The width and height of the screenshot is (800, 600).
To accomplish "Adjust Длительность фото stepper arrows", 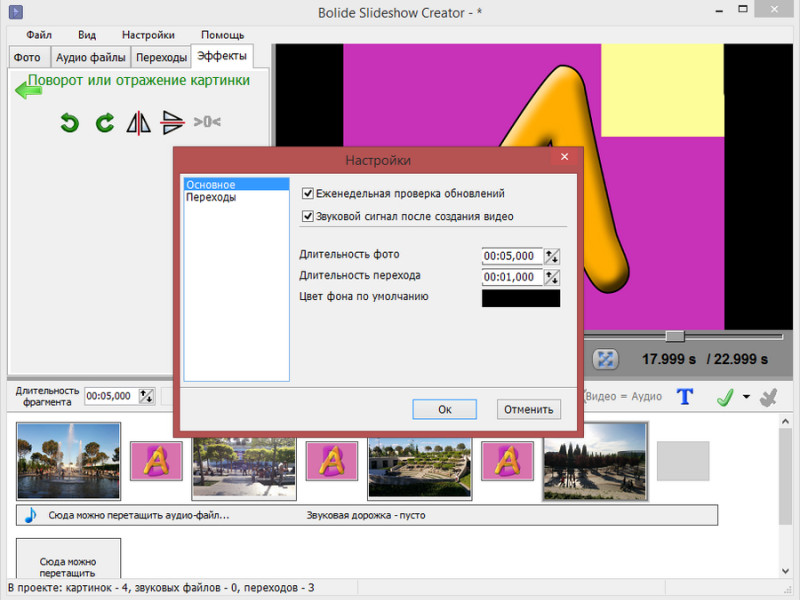I will click(x=552, y=256).
